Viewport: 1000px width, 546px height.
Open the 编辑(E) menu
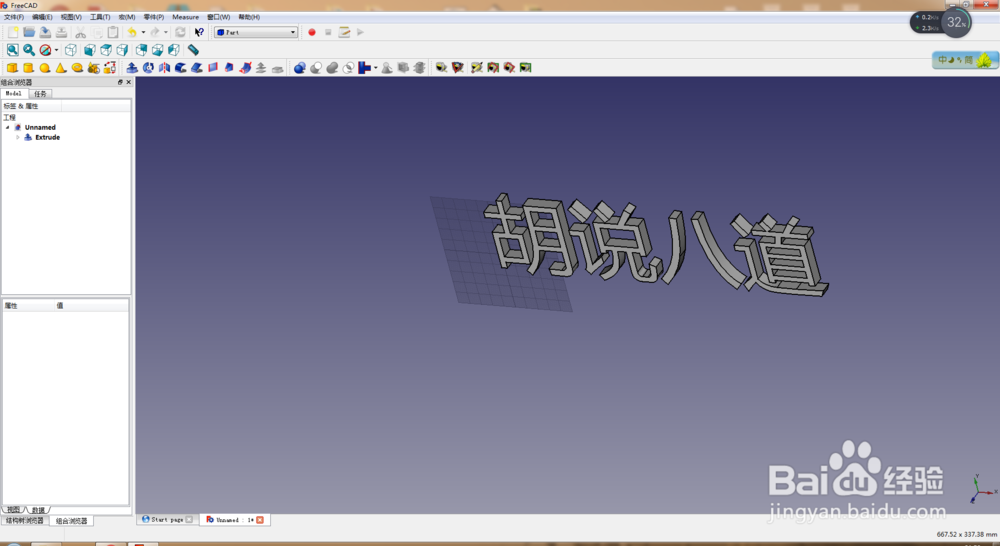click(42, 17)
